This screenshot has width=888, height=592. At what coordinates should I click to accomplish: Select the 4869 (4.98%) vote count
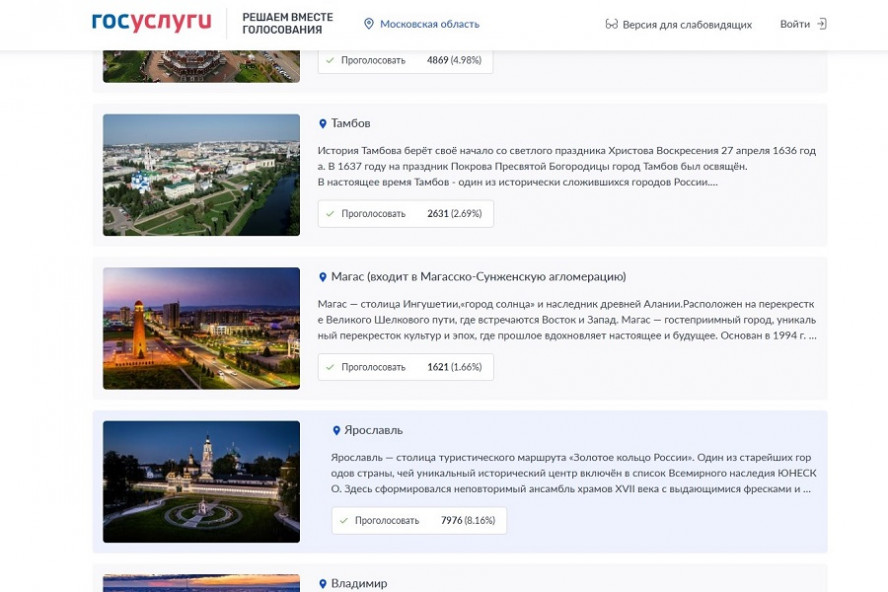point(454,60)
